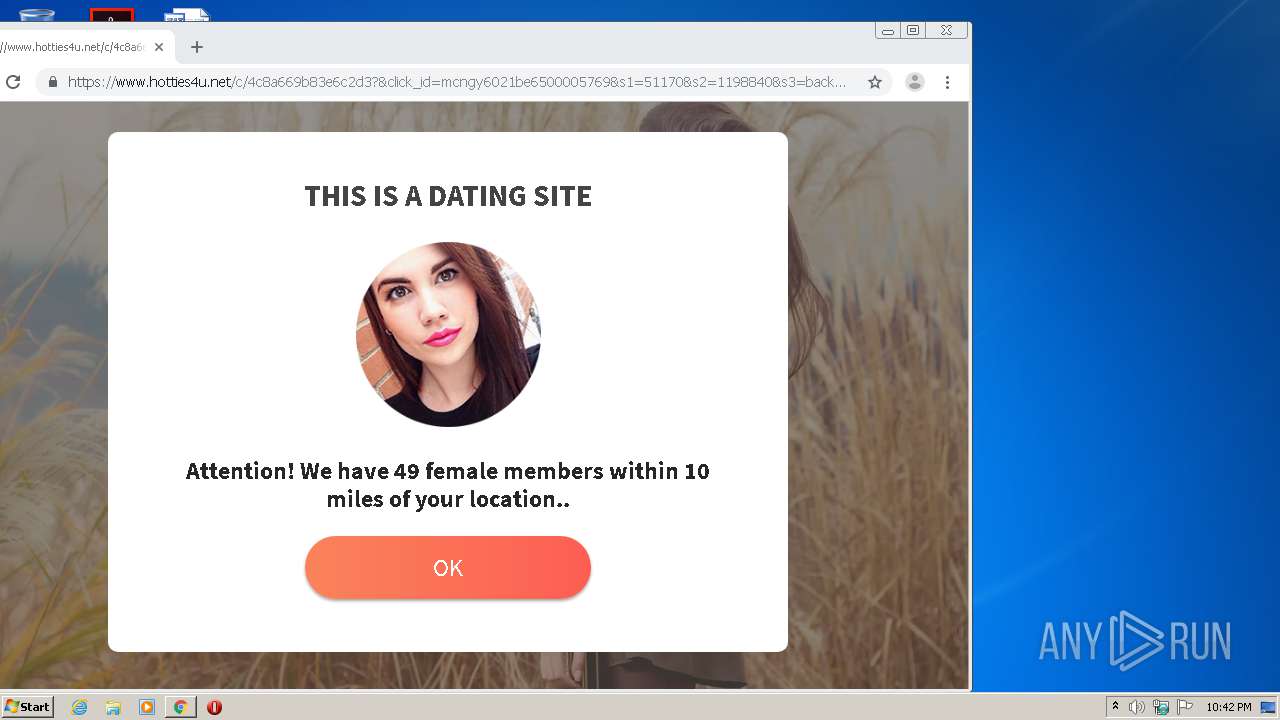Screen dimensions: 1280x720
Task: Restore down the Chrome window
Action: click(912, 30)
